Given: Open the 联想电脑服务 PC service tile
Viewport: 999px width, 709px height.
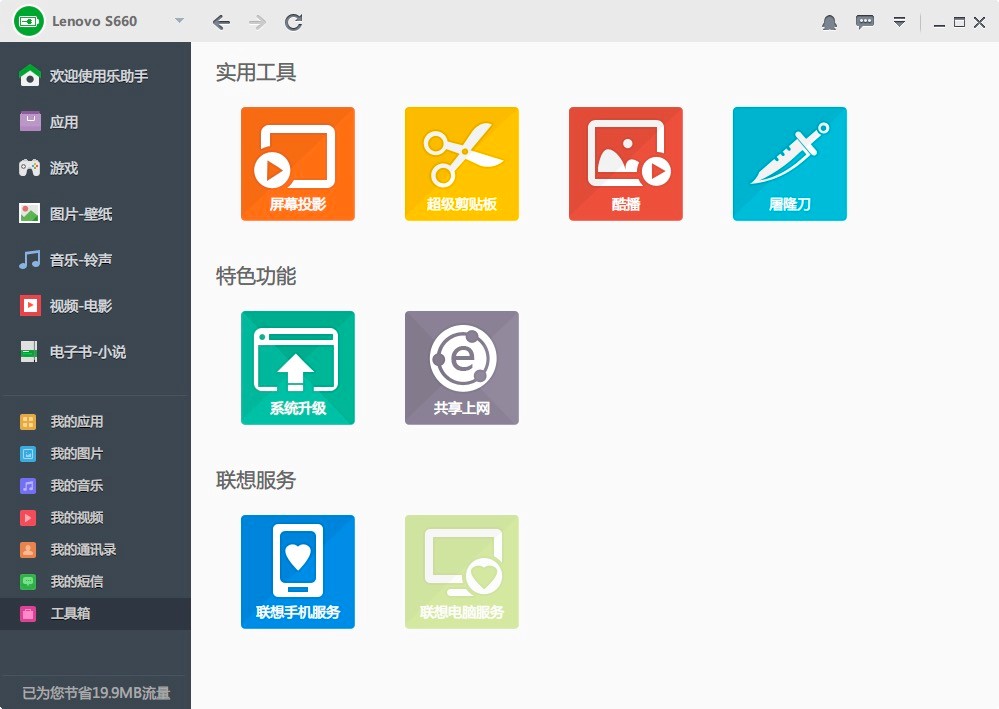Looking at the screenshot, I should tap(462, 571).
